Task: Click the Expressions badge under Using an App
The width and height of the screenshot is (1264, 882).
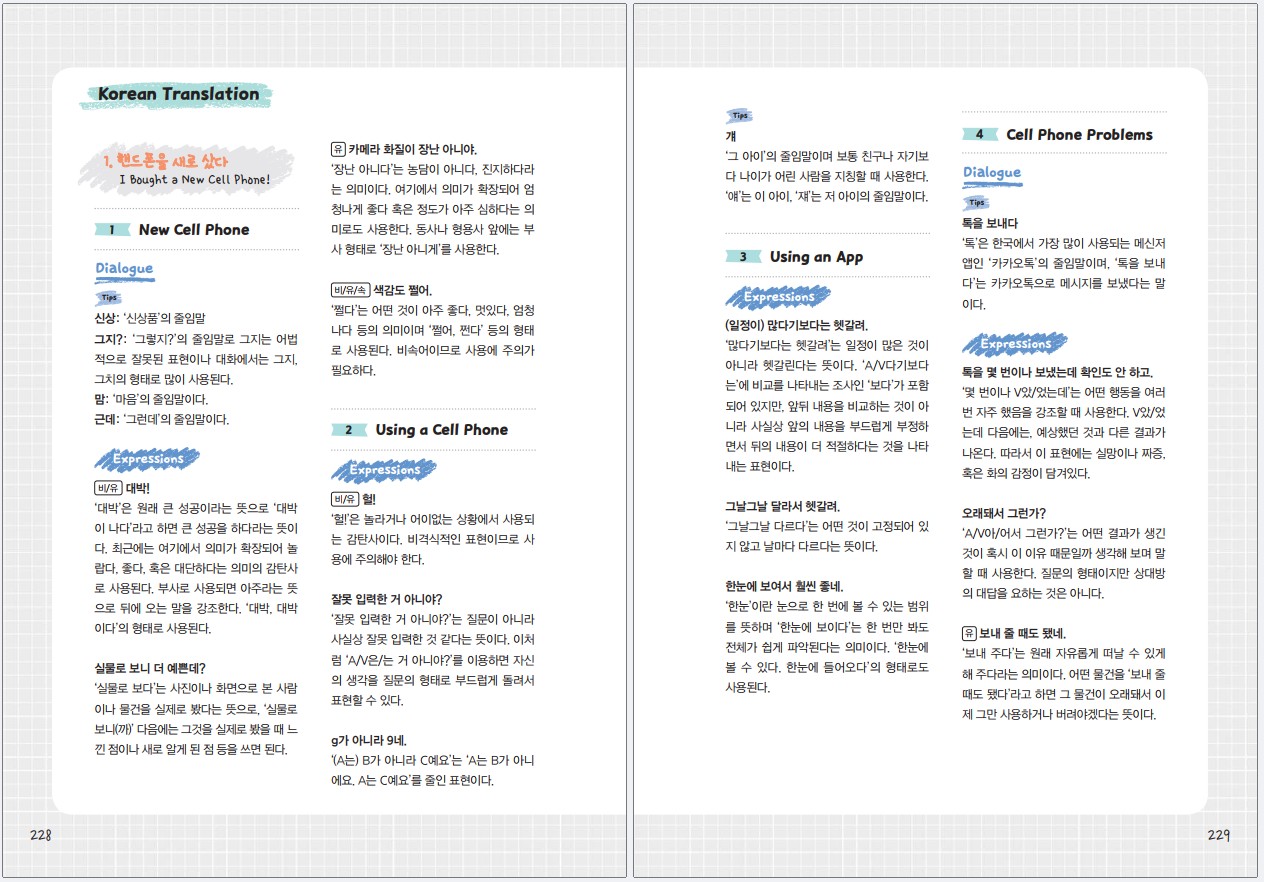Action: coord(778,297)
